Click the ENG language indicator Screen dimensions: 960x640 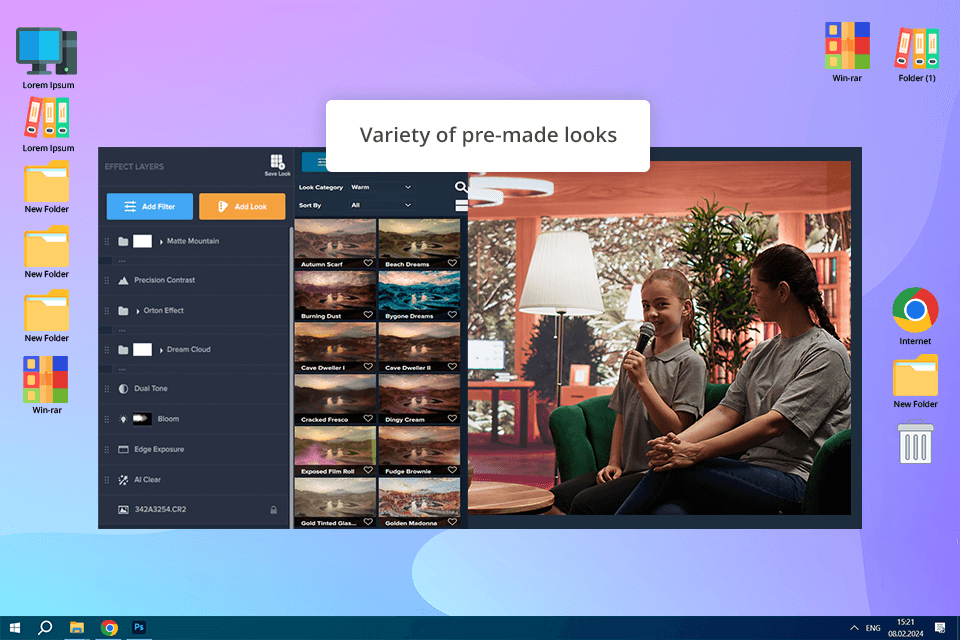873,628
